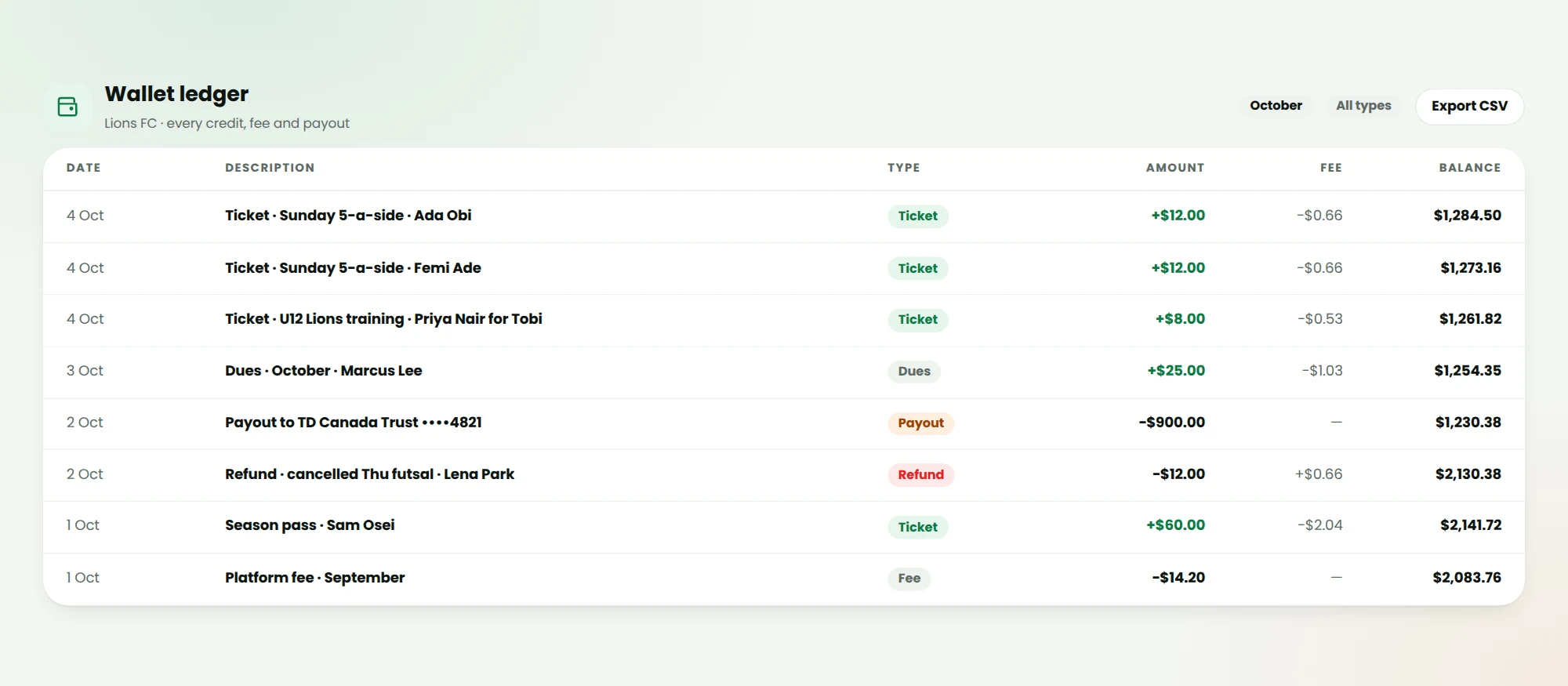1568x686 pixels.
Task: Click the $1,284.50 balance
Action: tap(1467, 216)
